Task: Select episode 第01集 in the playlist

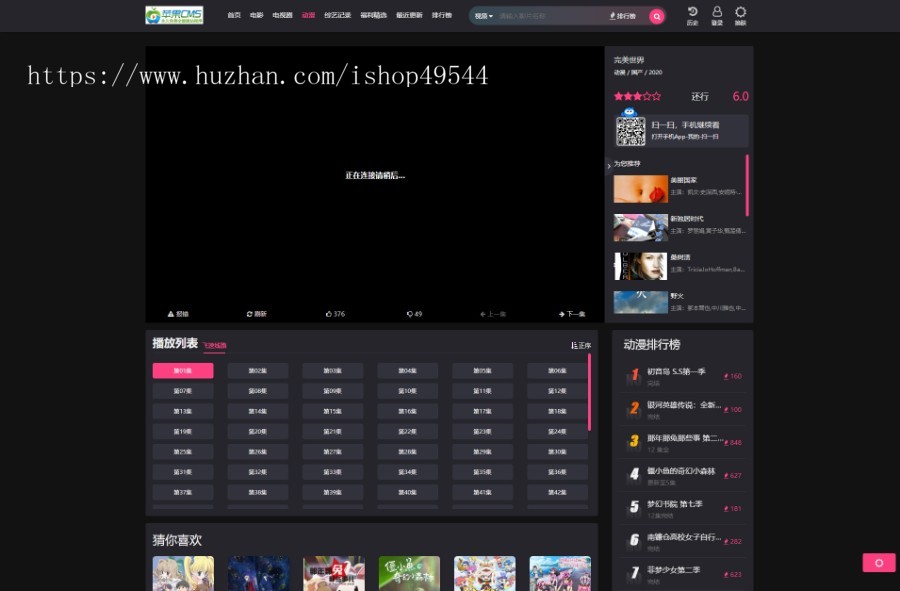Action: tap(182, 371)
